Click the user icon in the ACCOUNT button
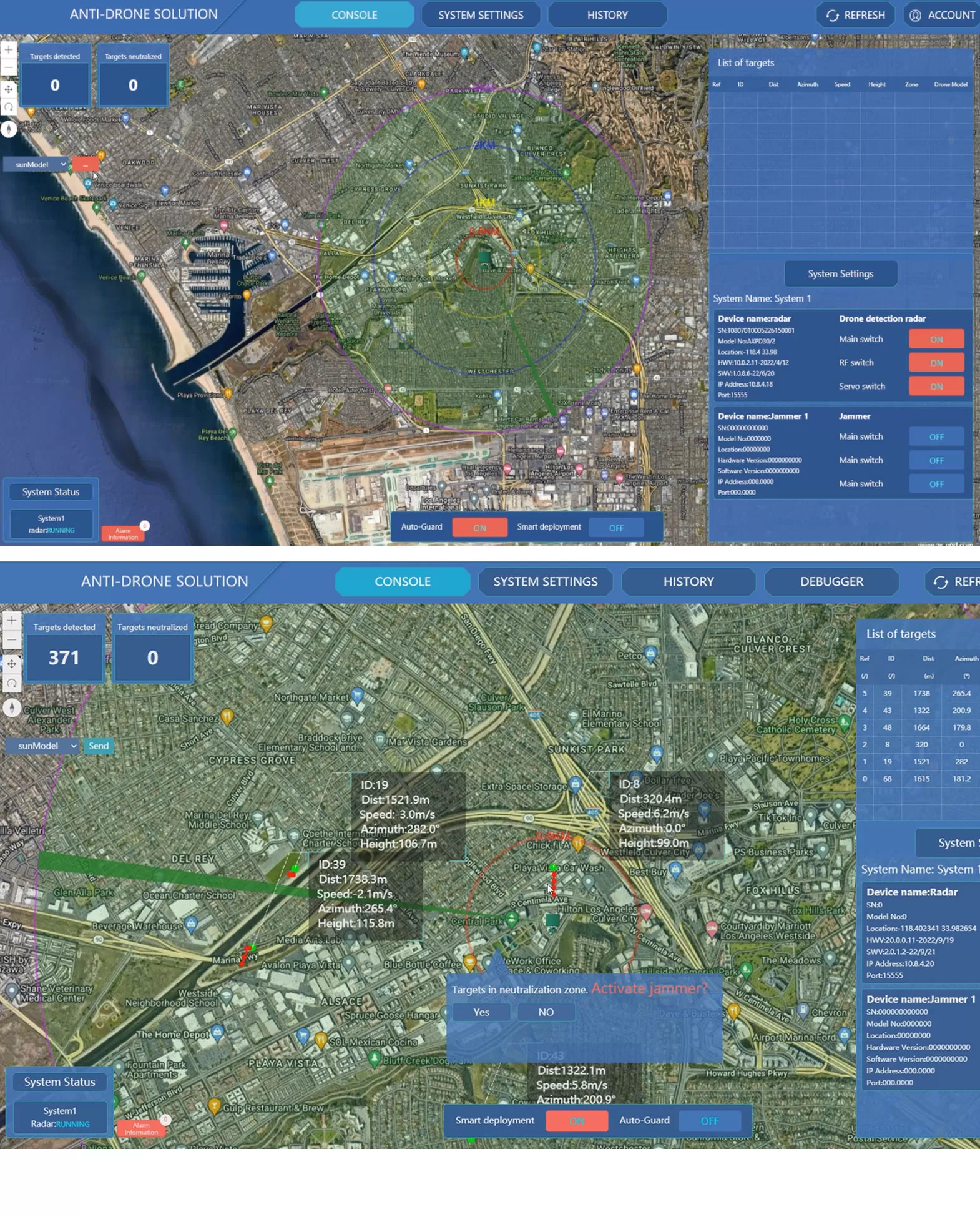This screenshot has width=980, height=1217. point(915,15)
